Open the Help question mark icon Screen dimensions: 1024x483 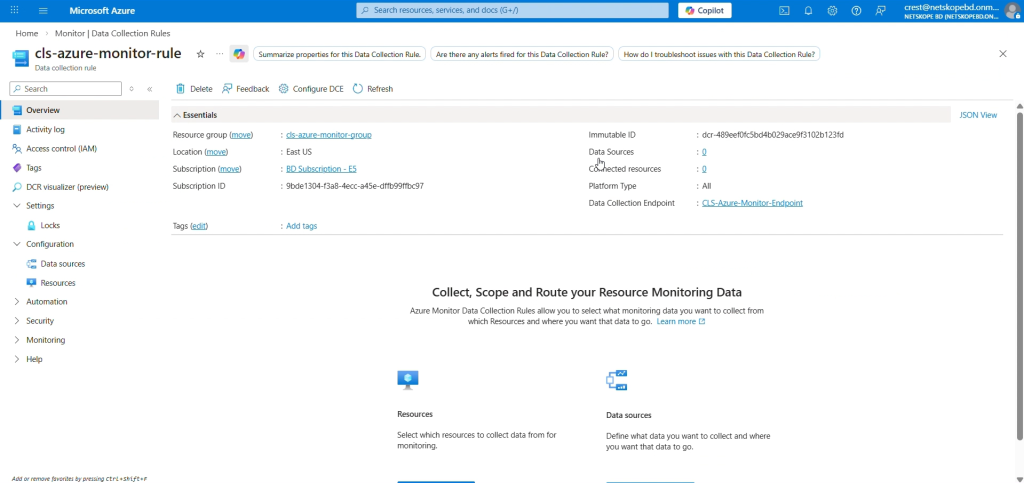[856, 10]
